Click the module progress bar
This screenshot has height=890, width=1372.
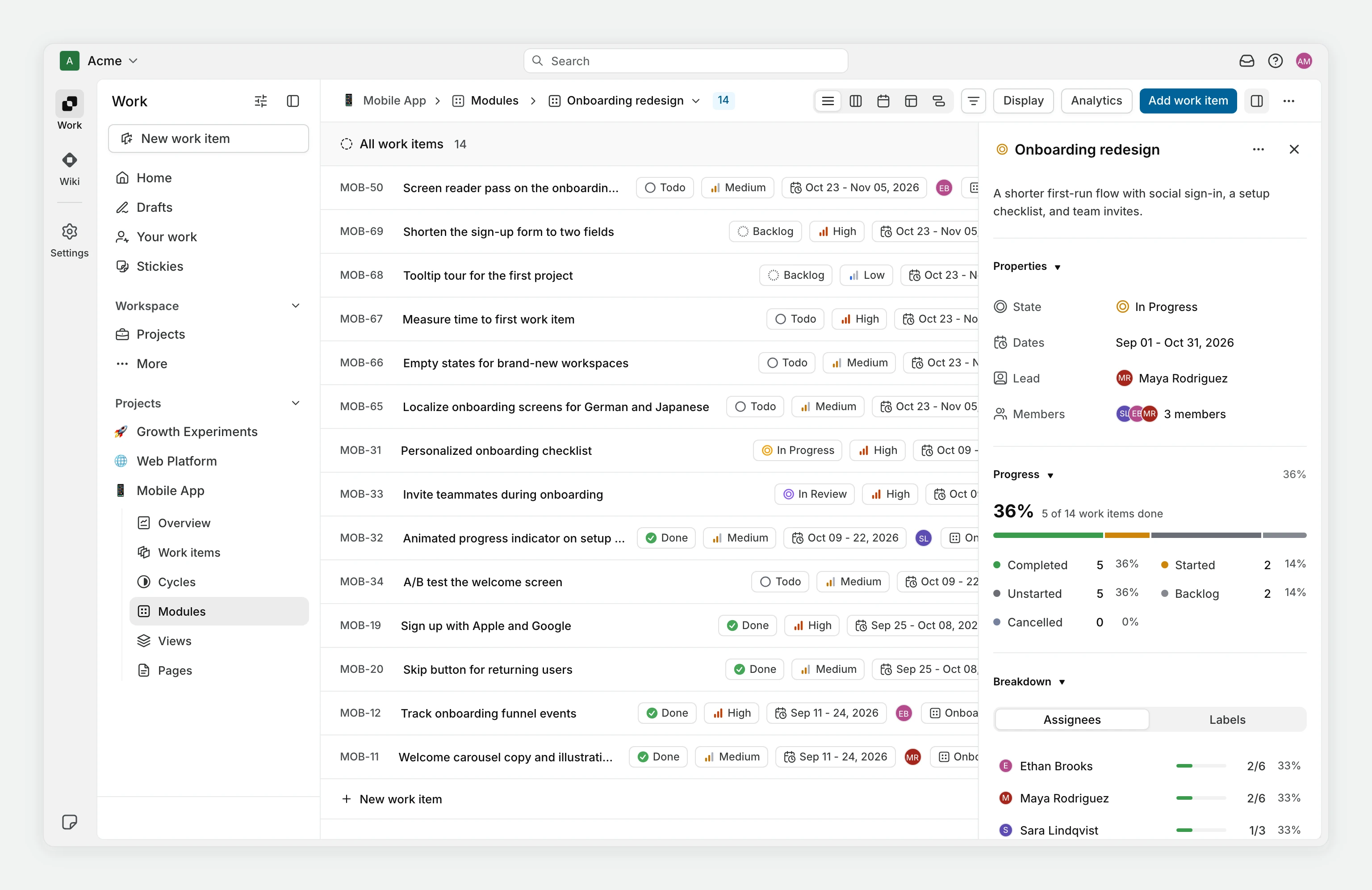pos(1150,536)
